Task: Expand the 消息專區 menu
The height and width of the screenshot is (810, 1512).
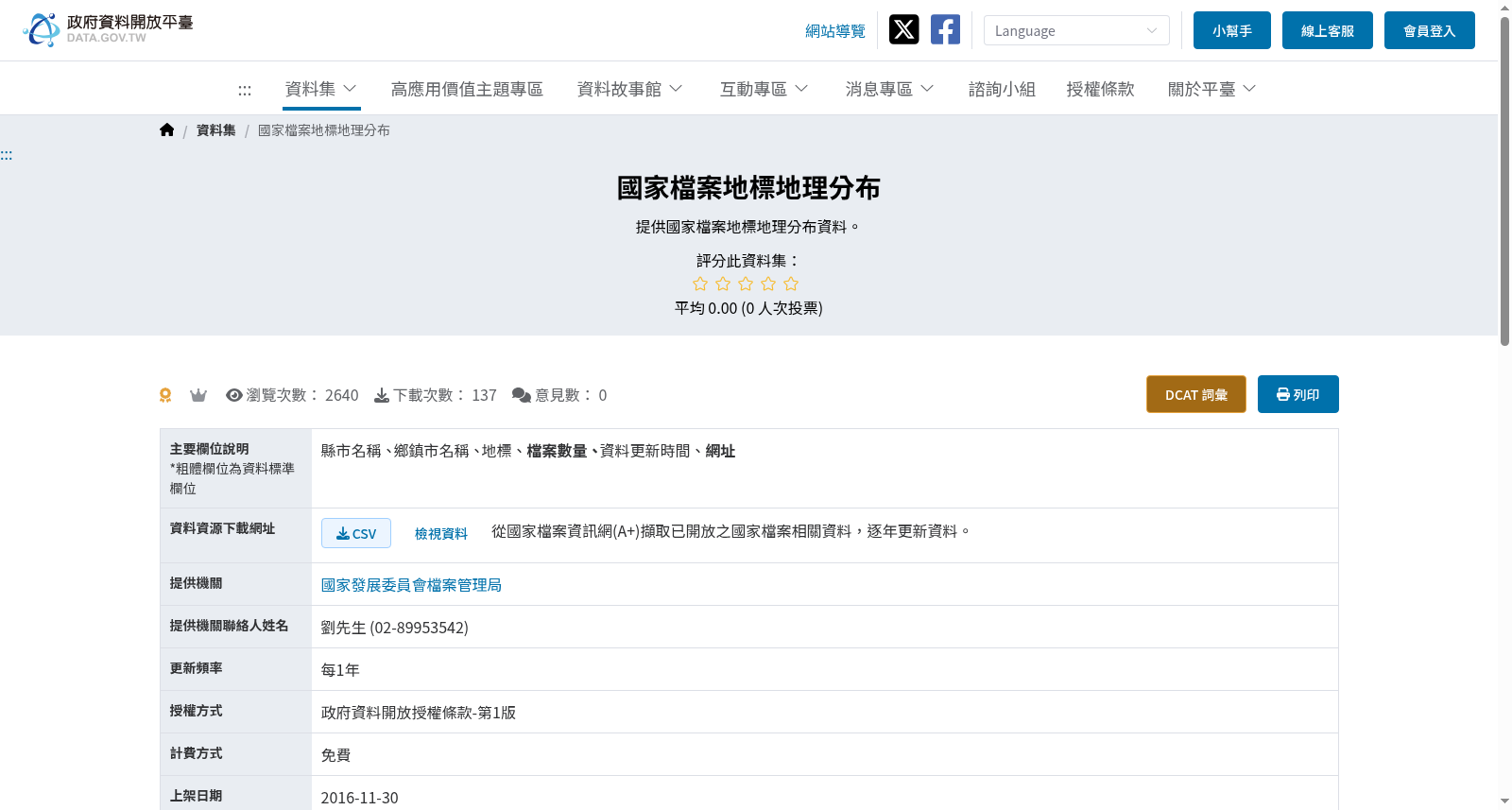Action: [x=890, y=89]
